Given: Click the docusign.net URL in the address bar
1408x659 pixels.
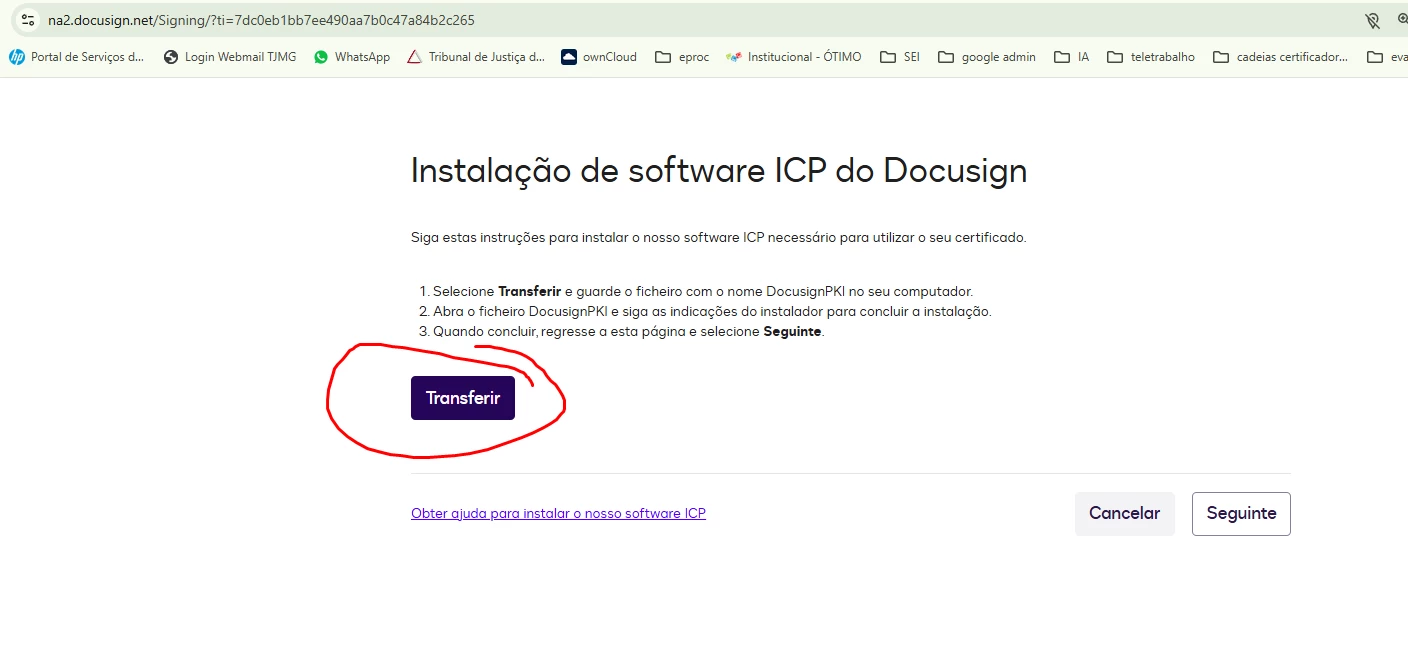Looking at the screenshot, I should 261,20.
